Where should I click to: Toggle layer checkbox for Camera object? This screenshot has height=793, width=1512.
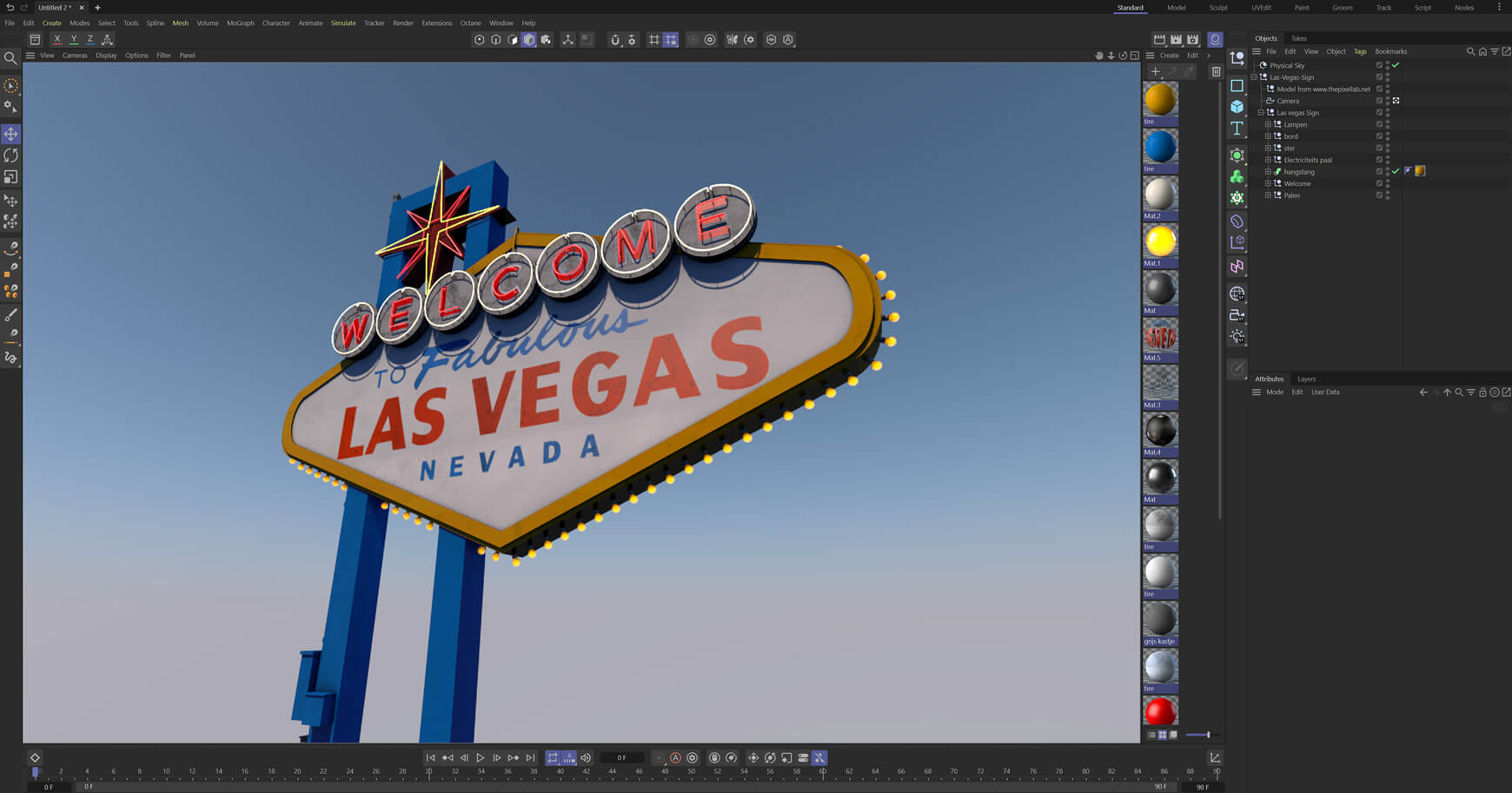point(1379,101)
